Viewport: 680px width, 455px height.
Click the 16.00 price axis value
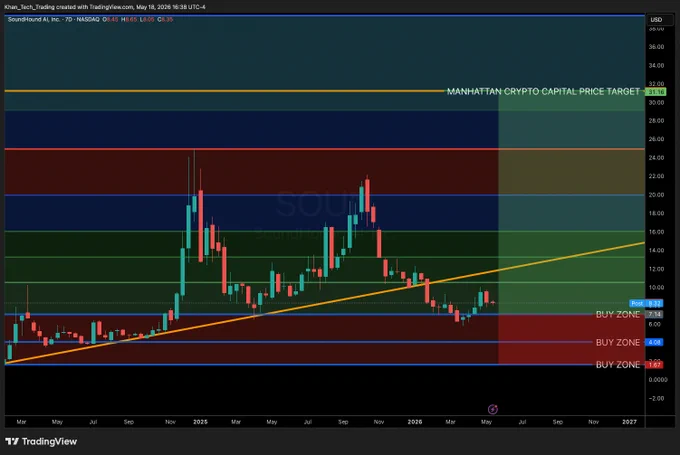656,232
